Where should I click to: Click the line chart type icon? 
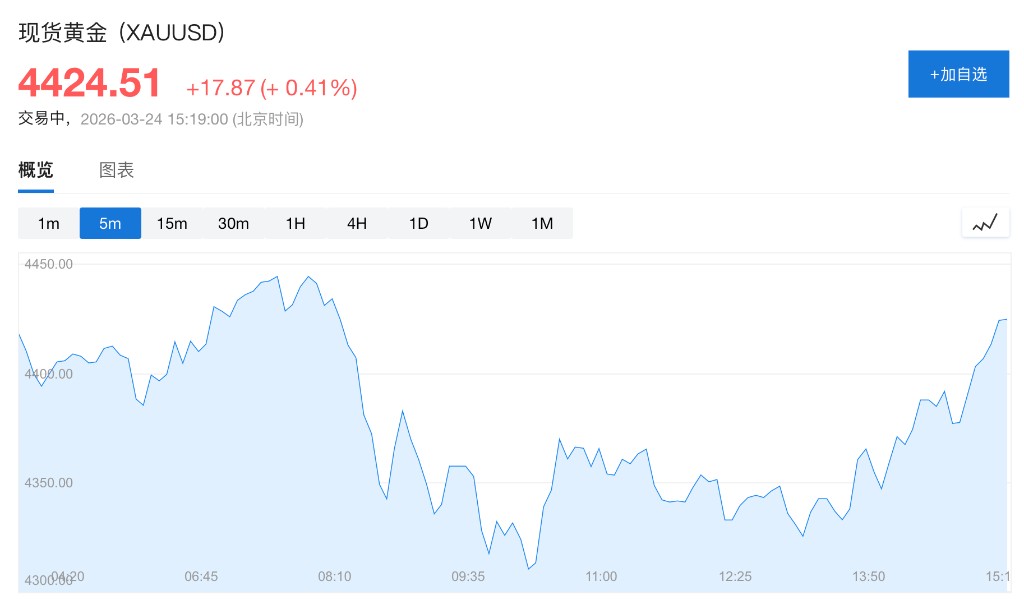pos(985,223)
